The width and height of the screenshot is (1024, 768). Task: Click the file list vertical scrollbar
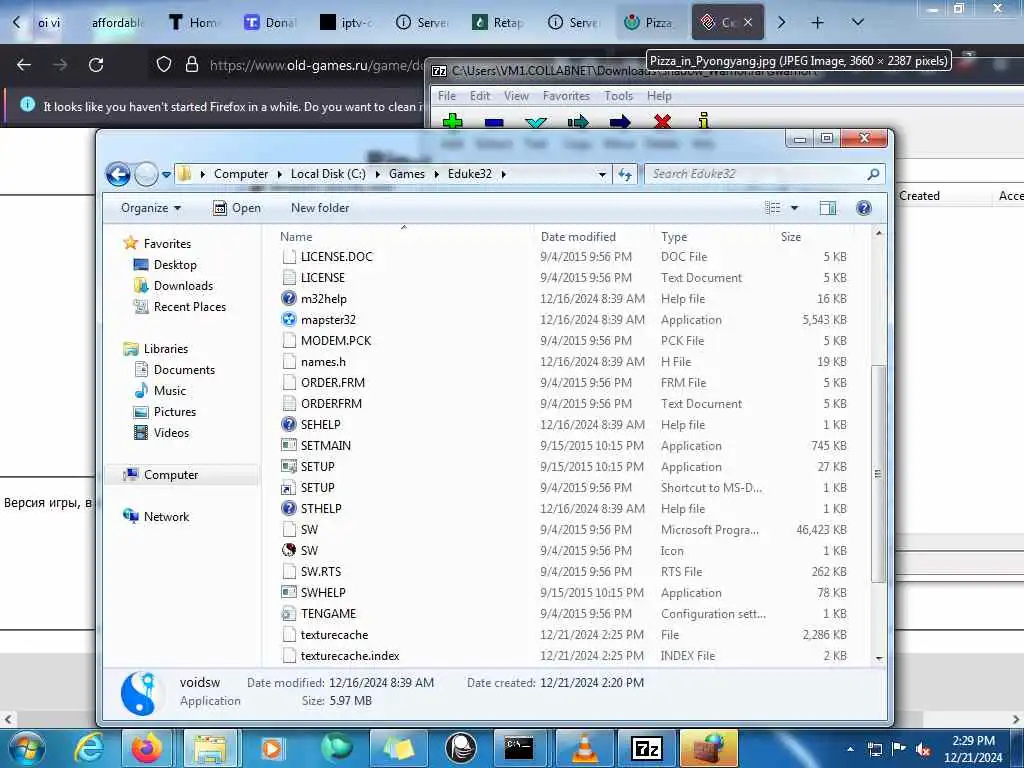[878, 473]
